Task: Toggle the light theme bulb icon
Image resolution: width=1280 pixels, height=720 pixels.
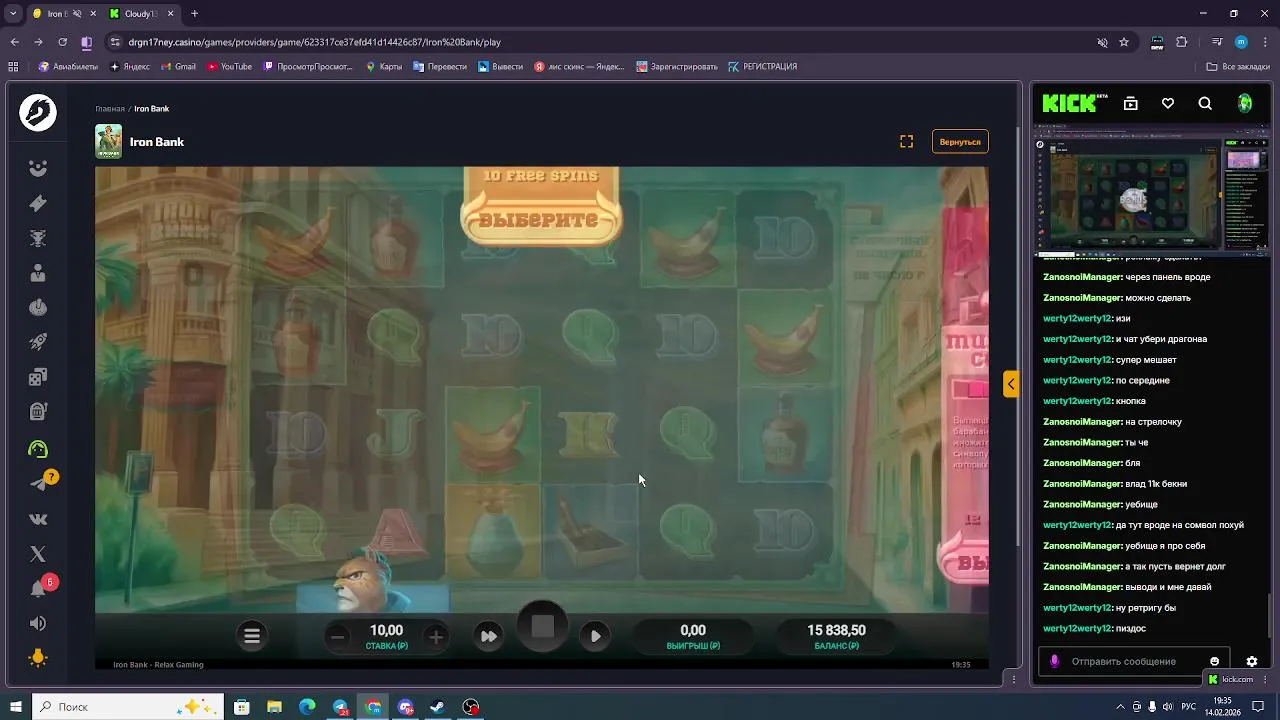Action: tap(38, 658)
